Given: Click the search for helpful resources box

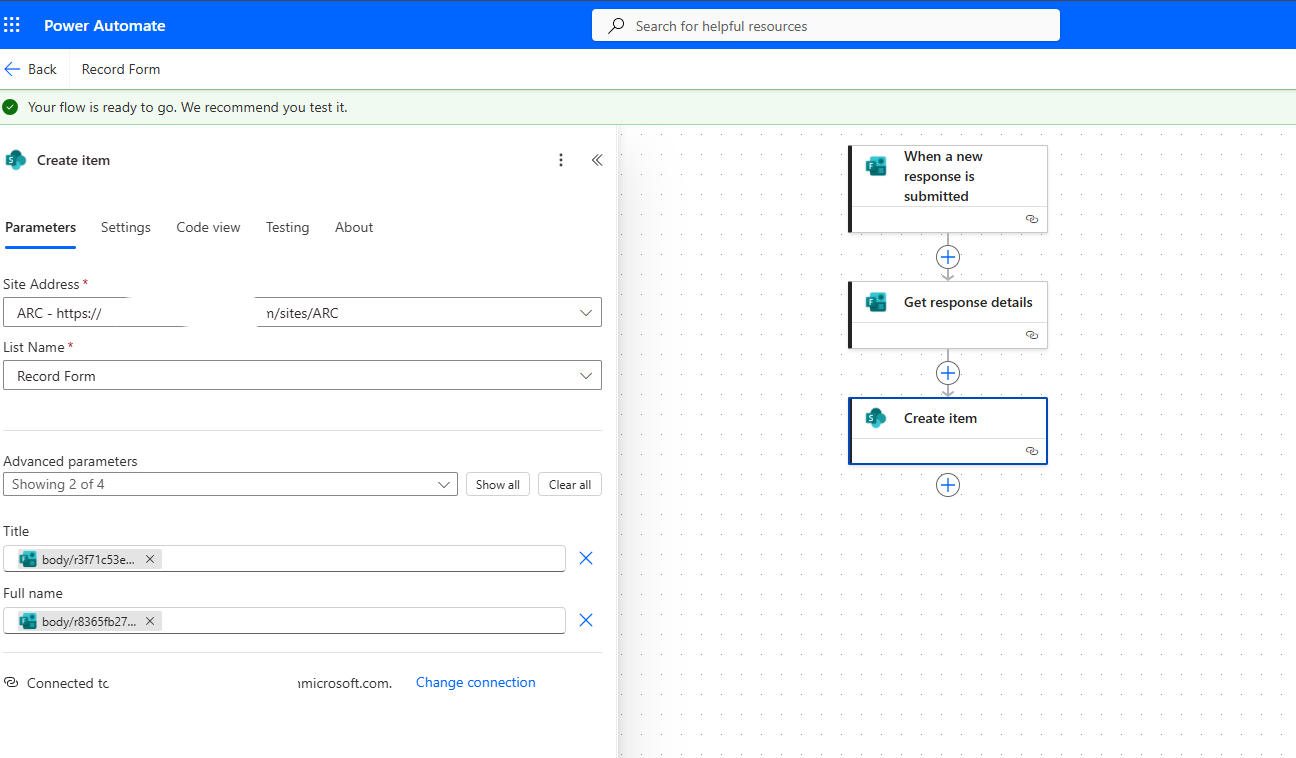Looking at the screenshot, I should tap(825, 26).
